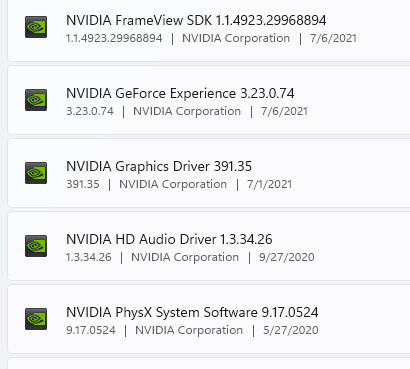The height and width of the screenshot is (369, 410).
Task: Select the NVIDIA Graphics Driver 391.35 title
Action: coord(159,166)
